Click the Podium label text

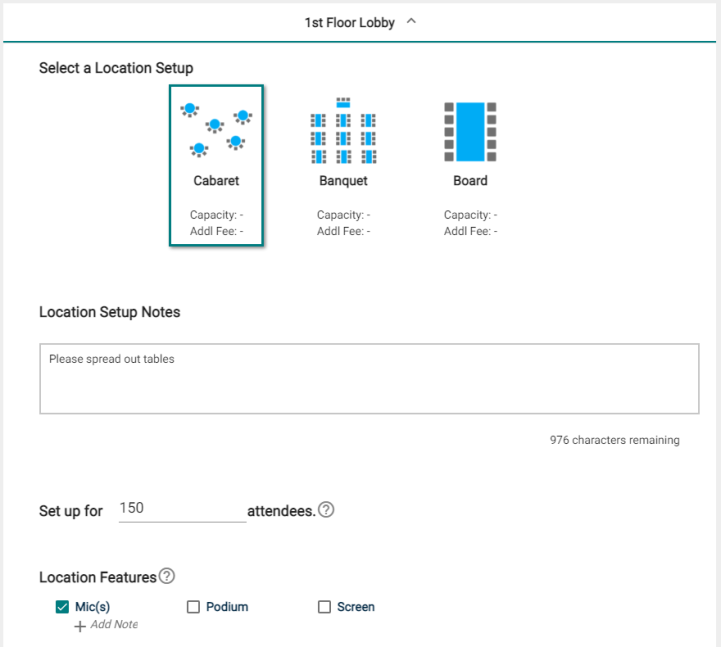(227, 607)
